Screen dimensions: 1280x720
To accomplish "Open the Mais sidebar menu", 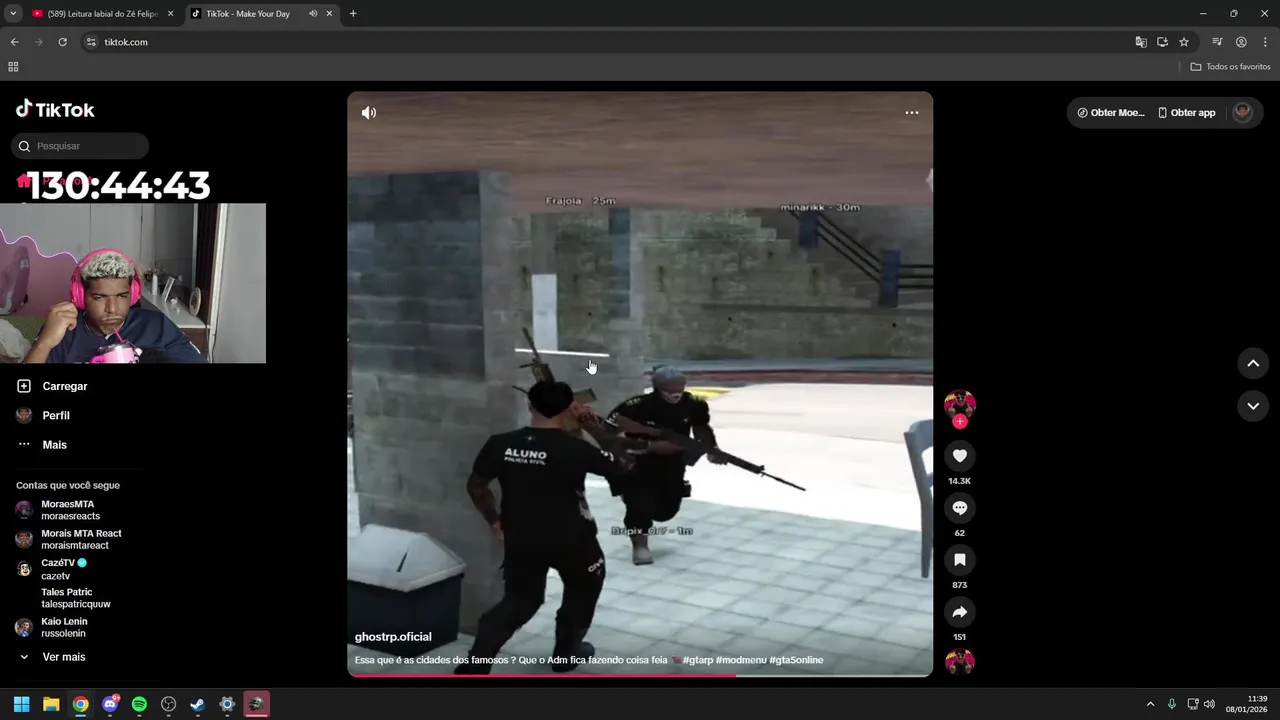I will click(x=42, y=445).
